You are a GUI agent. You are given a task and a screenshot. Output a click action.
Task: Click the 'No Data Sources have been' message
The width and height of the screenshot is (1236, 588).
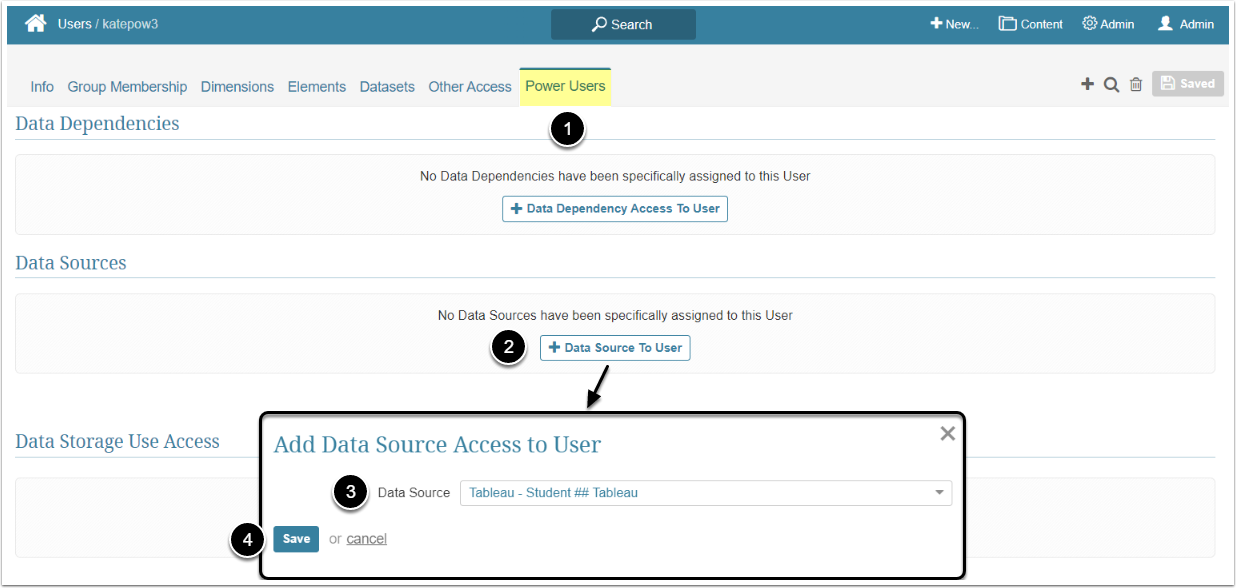point(615,315)
